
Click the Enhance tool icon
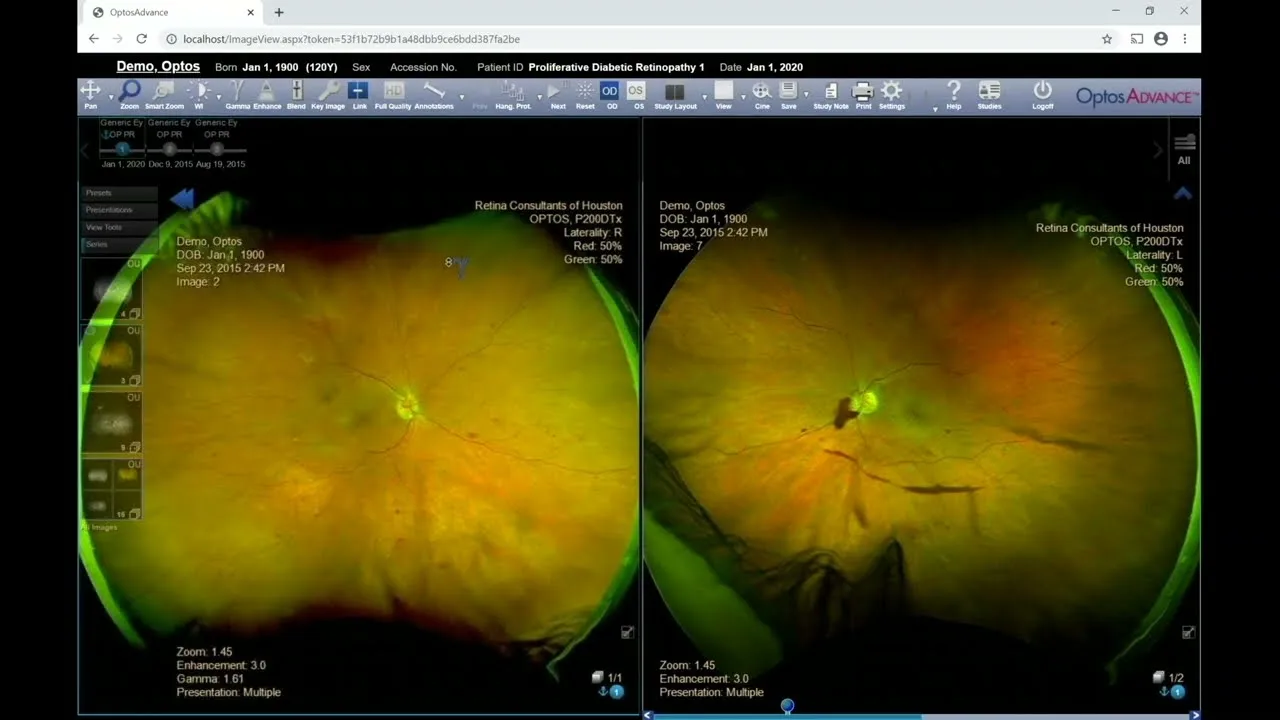[x=267, y=94]
